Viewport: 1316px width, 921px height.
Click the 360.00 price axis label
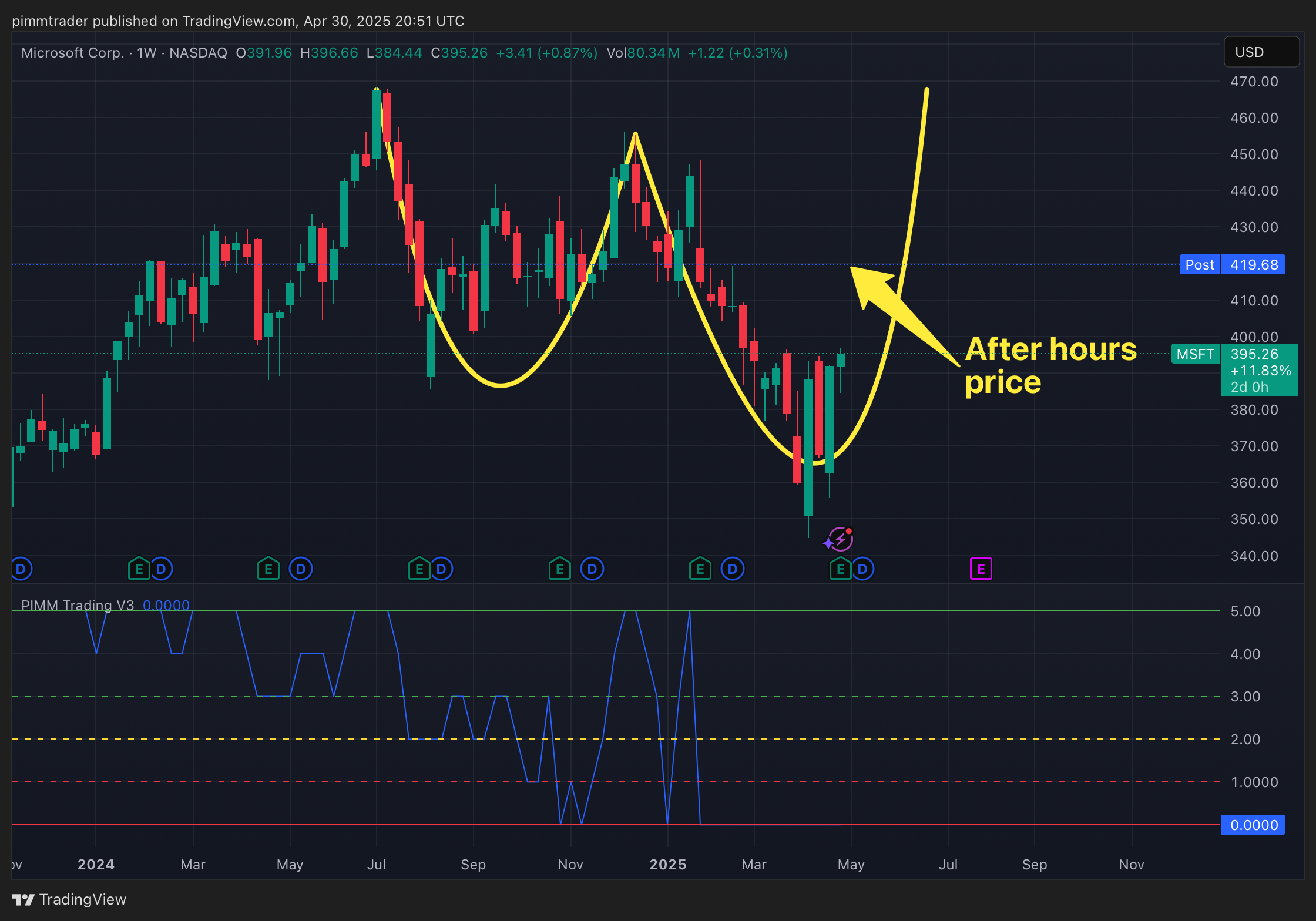click(1254, 482)
